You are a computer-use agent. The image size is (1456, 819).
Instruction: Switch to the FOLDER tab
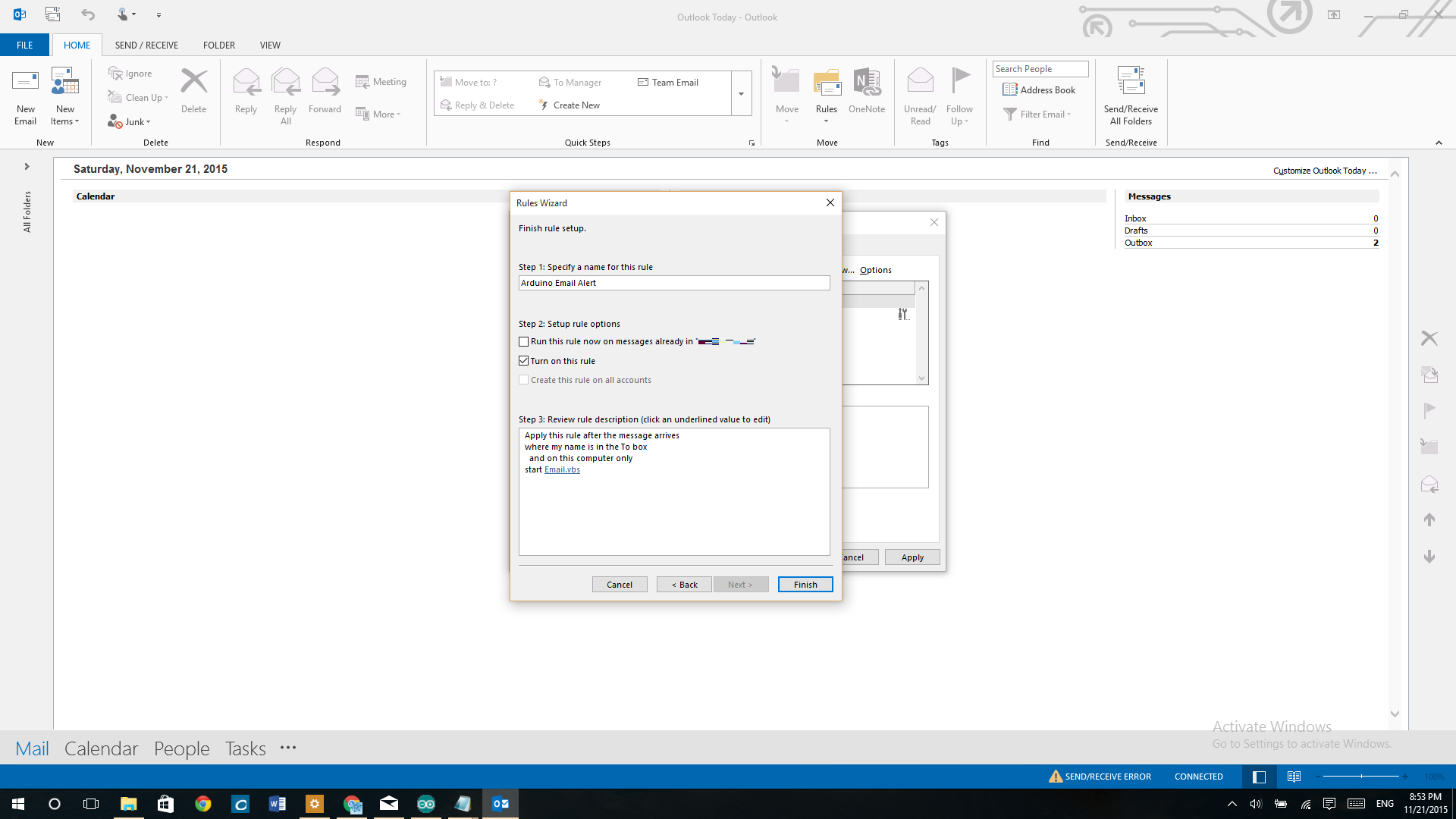(x=219, y=45)
